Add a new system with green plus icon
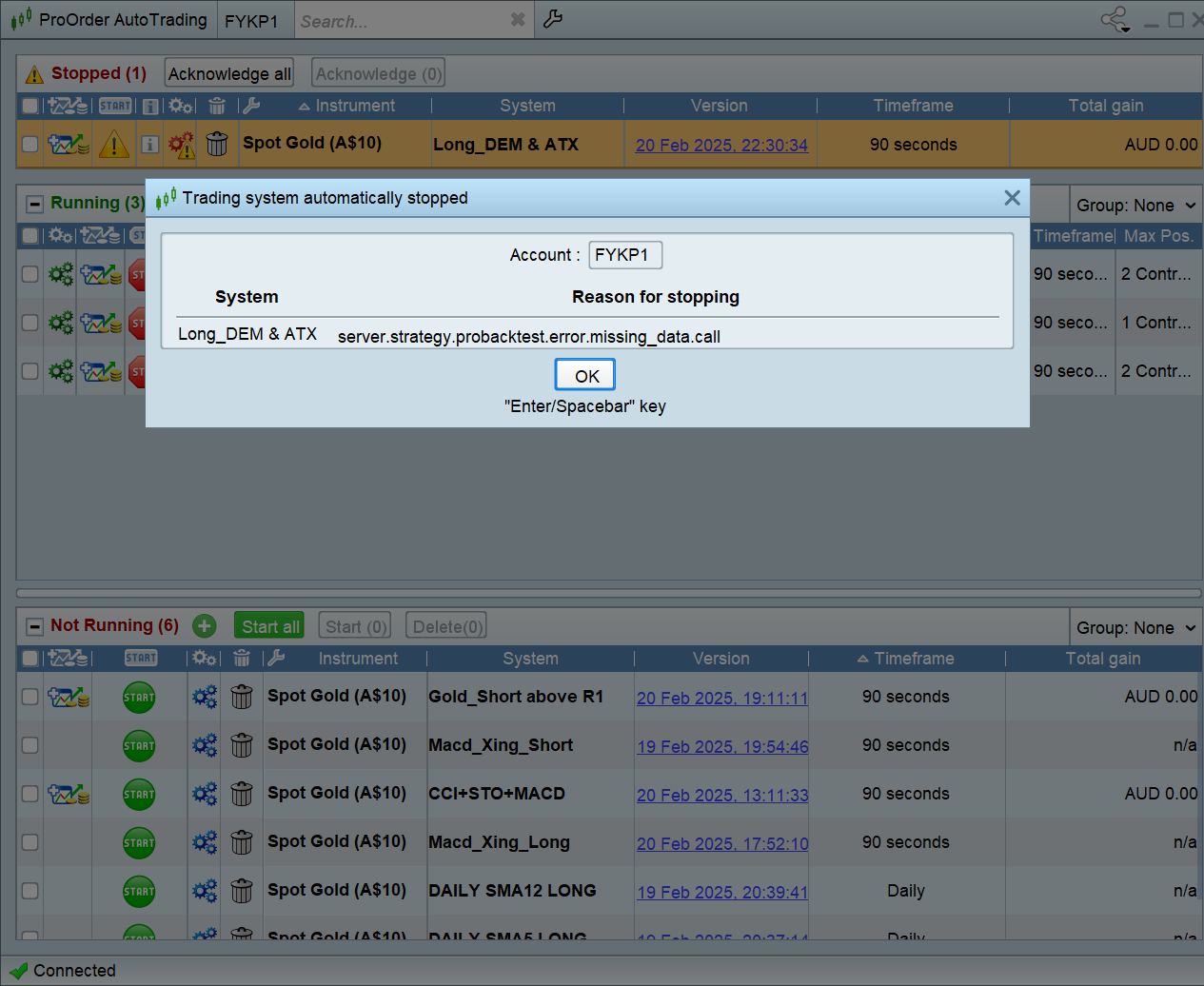The height and width of the screenshot is (986, 1204). point(205,625)
